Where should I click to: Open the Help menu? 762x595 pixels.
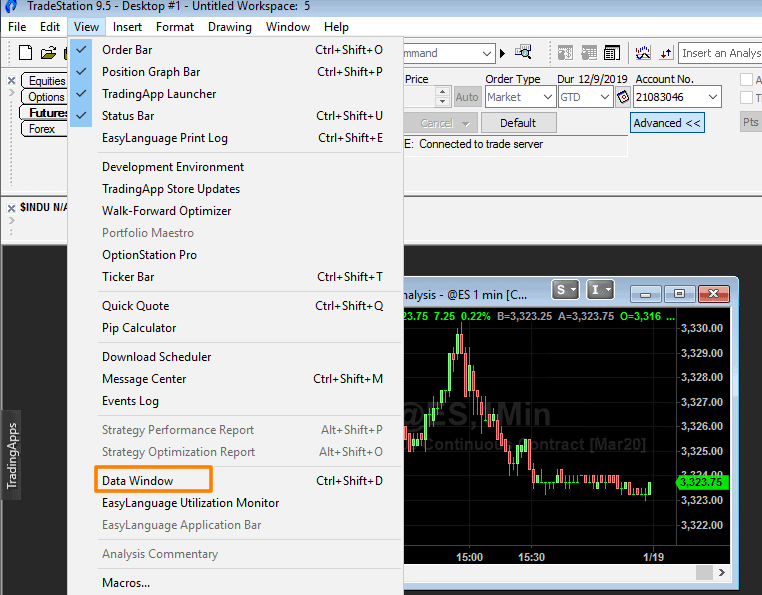coord(336,27)
